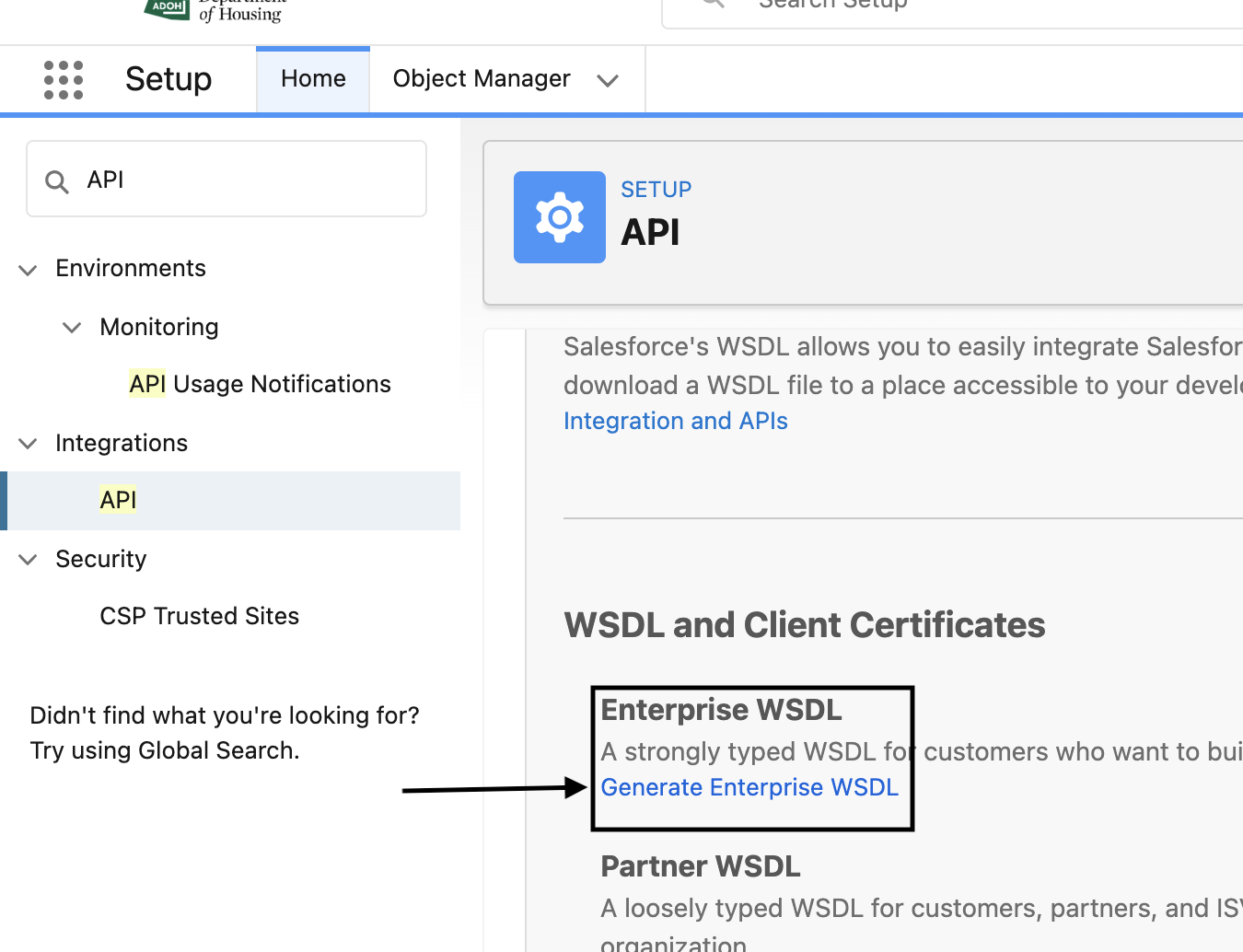
Task: Click the Try using Global Search text
Action: (x=165, y=750)
